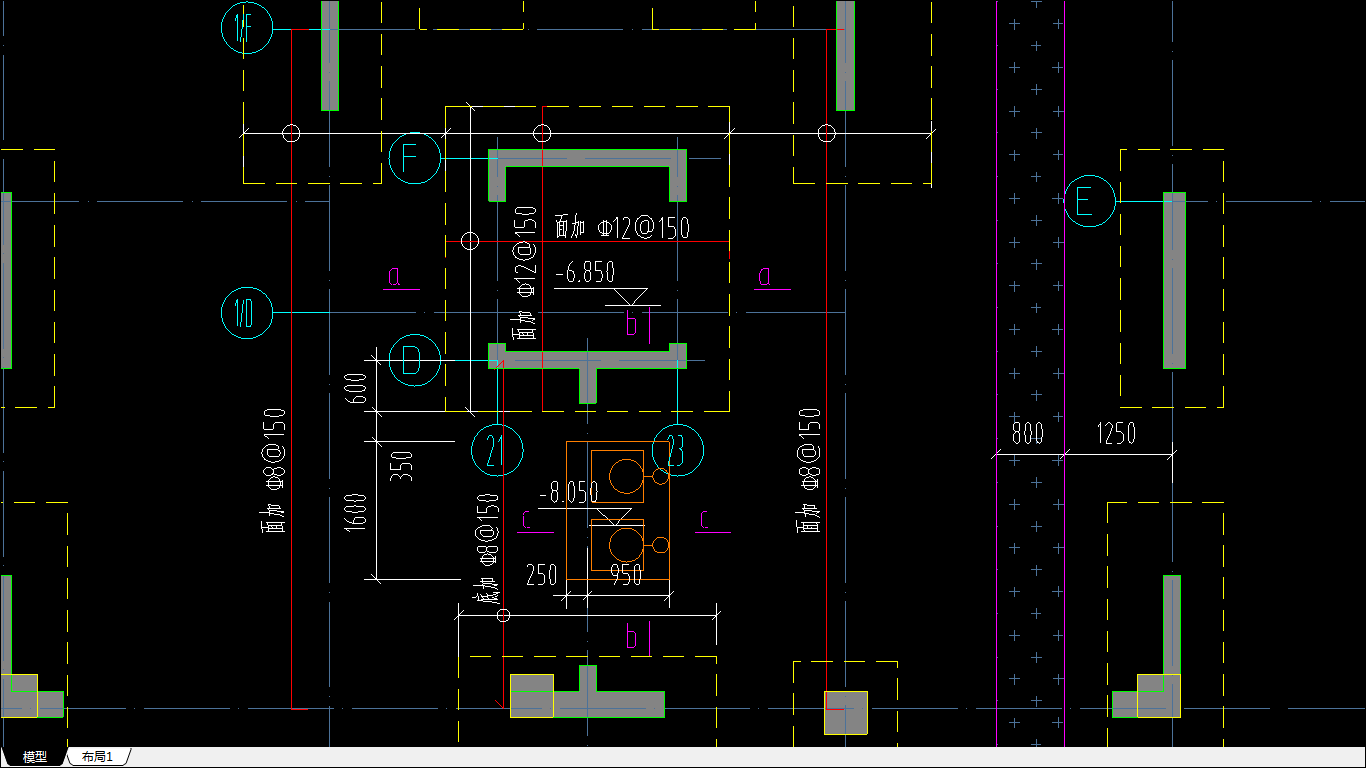
Task: Pick the 250 dimension text
Action: pos(541,576)
